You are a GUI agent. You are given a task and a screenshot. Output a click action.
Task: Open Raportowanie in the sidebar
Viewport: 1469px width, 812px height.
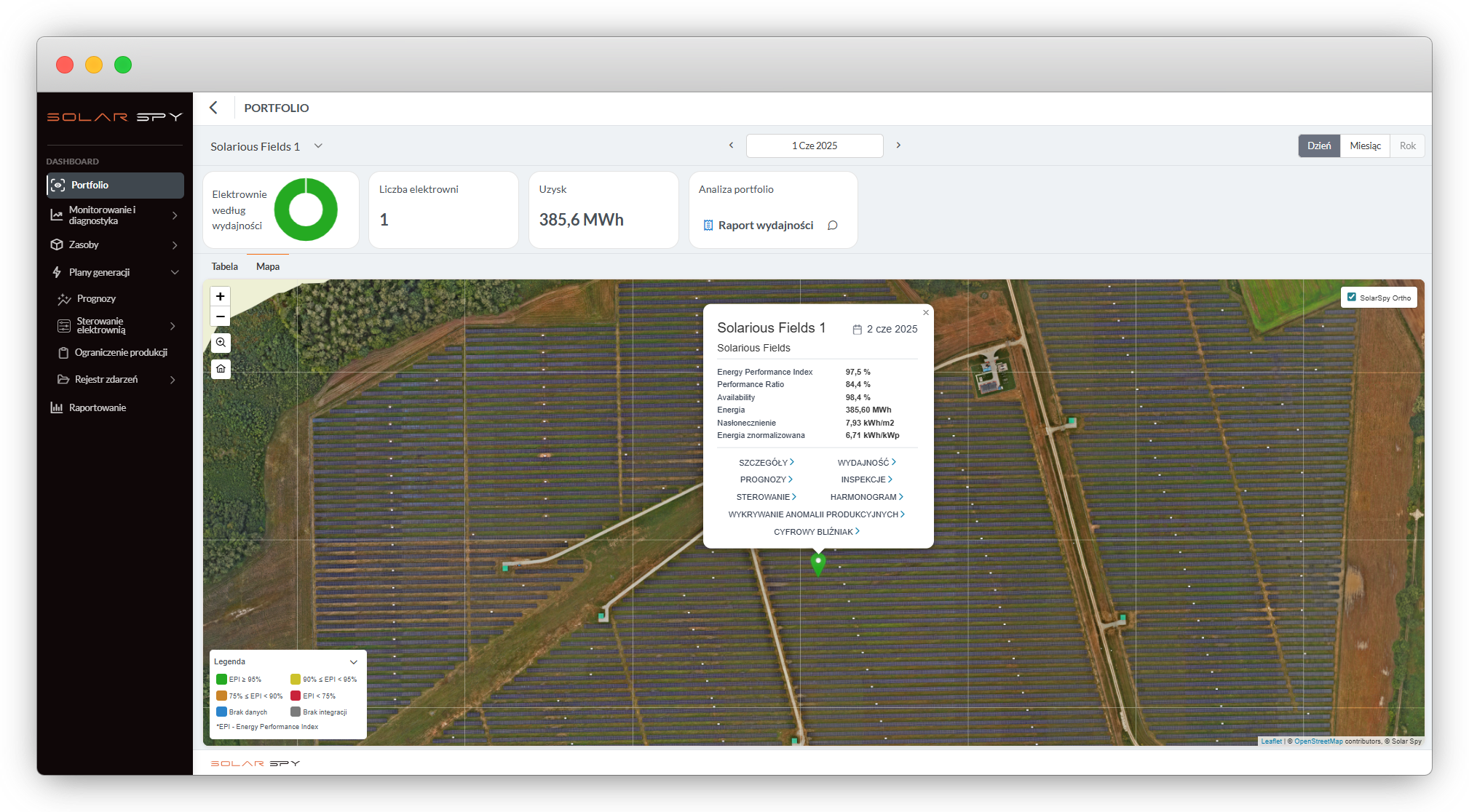click(x=98, y=407)
